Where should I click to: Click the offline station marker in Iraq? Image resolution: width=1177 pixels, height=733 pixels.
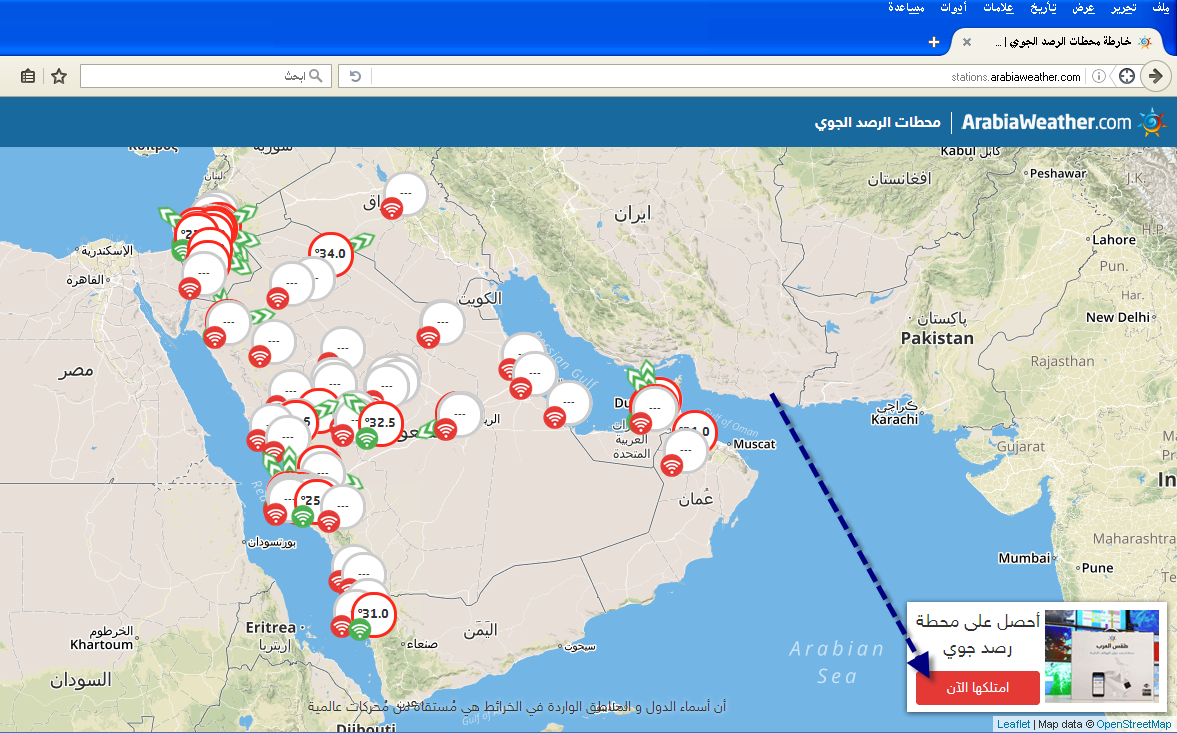[x=406, y=194]
